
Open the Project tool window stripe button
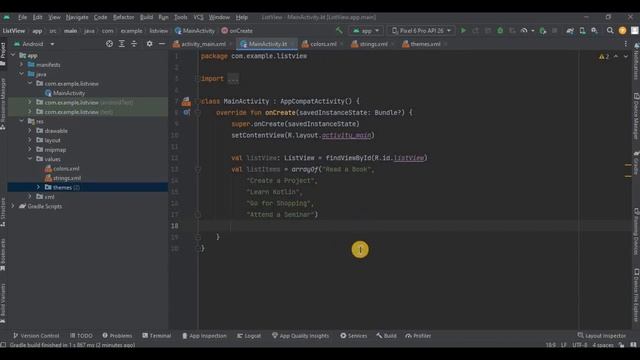click(x=3, y=54)
